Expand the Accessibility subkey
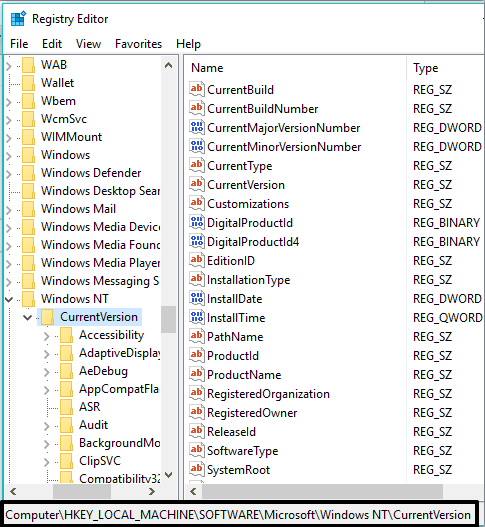Image resolution: width=485 pixels, height=527 pixels. [x=47, y=336]
